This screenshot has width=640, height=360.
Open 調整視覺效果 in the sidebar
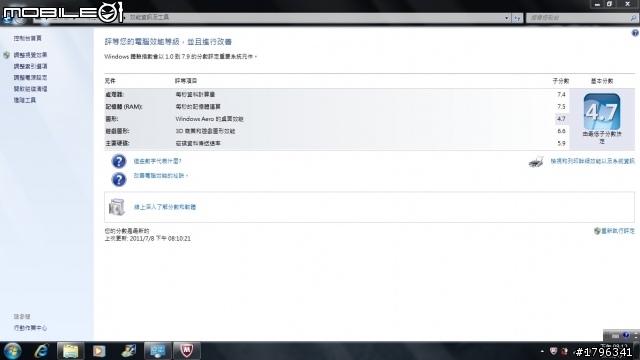pos(30,55)
